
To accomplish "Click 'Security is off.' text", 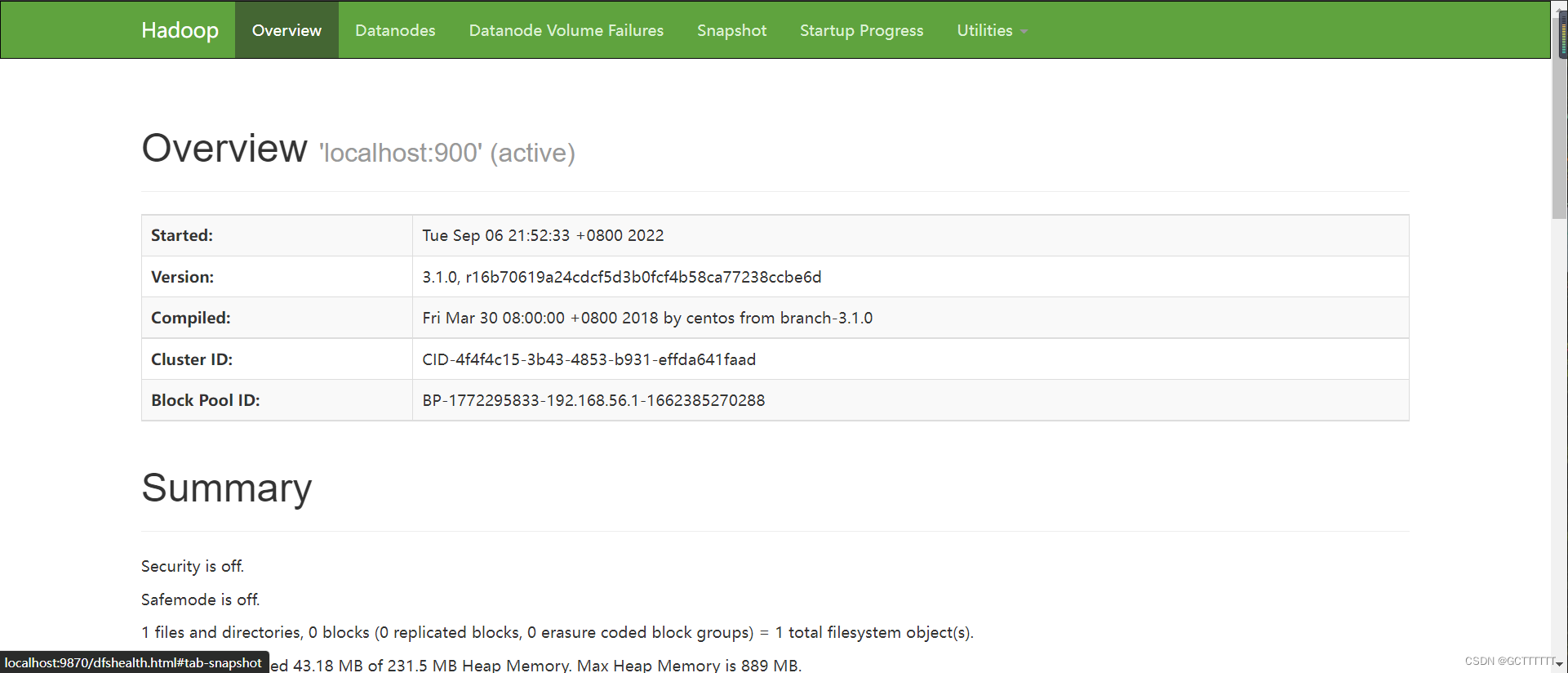I will (x=193, y=566).
